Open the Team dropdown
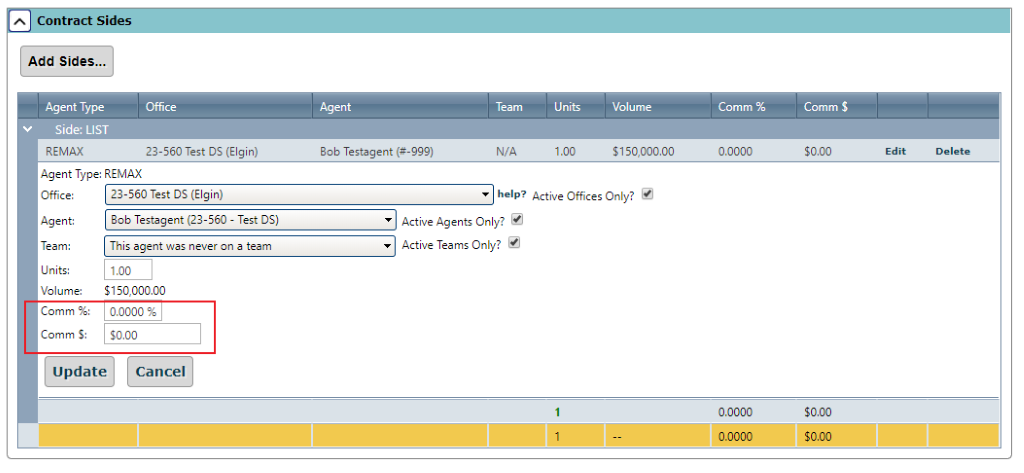The image size is (1024, 473). (250, 245)
